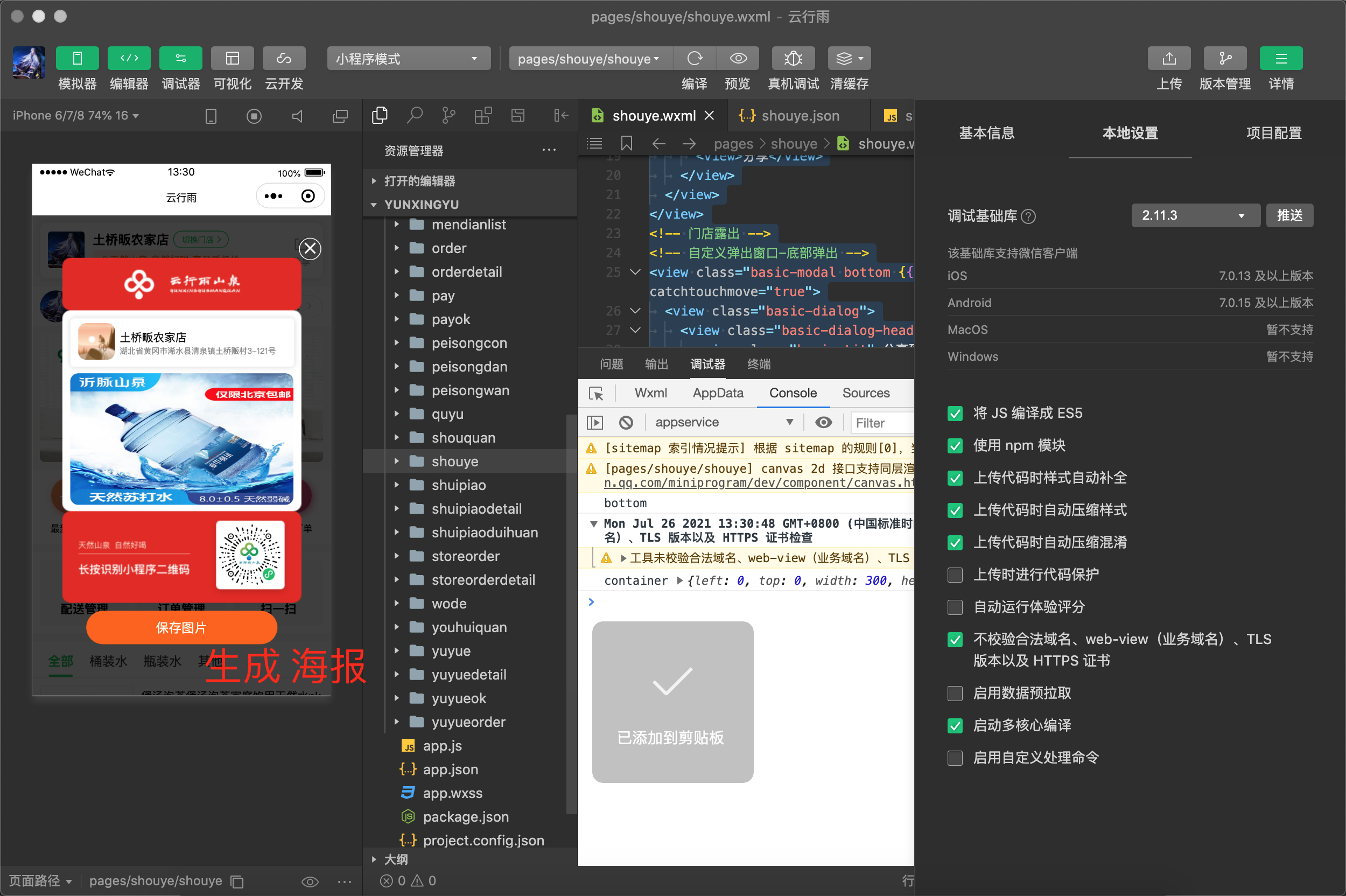Click console Filter input field
Screen dimensions: 1346x896
[x=882, y=423]
